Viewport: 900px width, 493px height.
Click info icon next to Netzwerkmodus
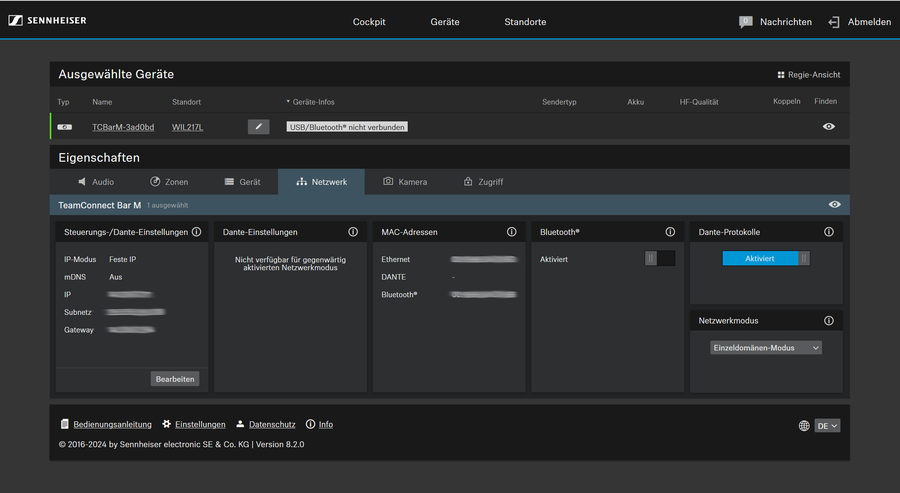point(829,321)
